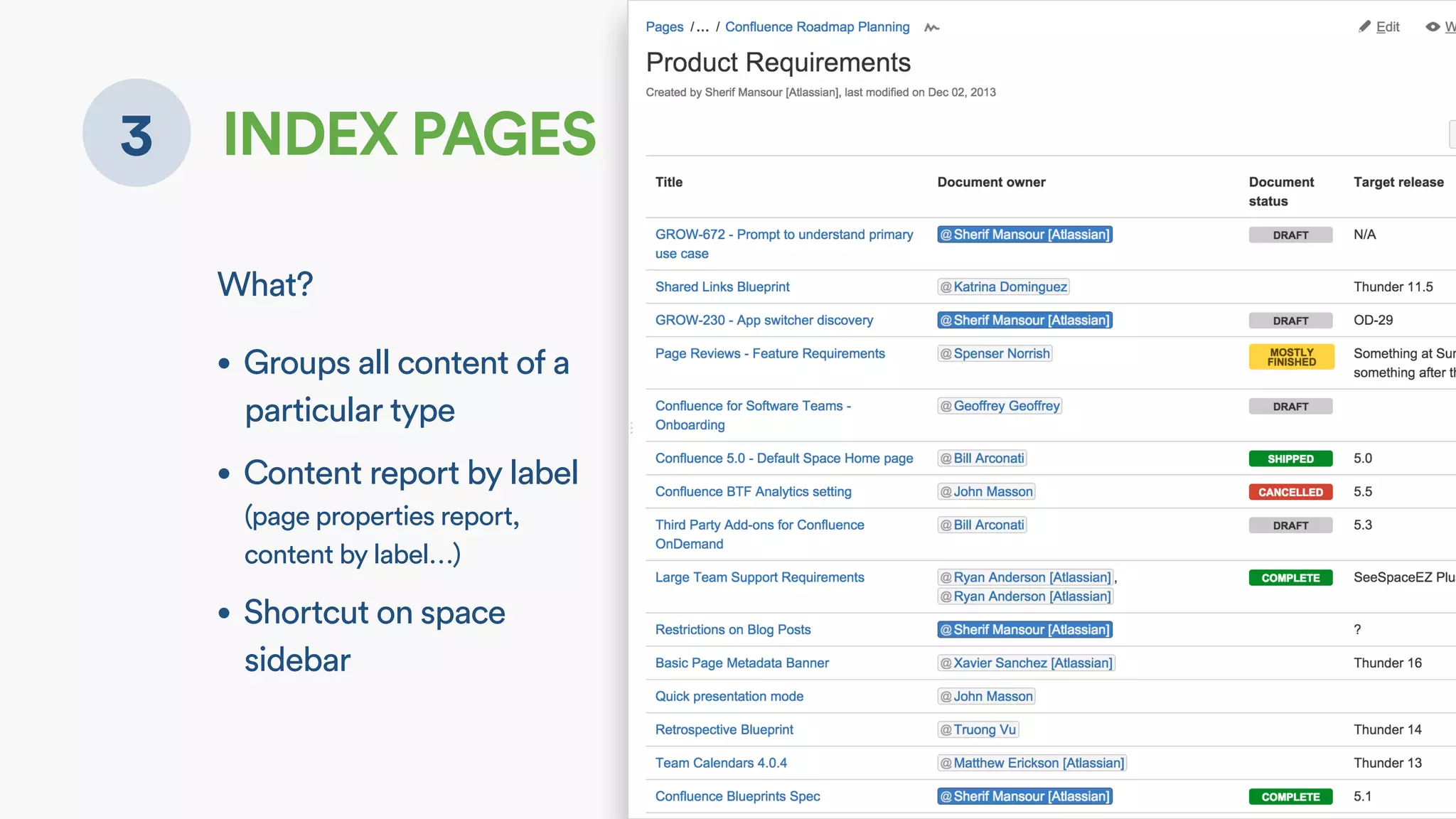The width and height of the screenshot is (1456, 819).
Task: Click COMPLETE badge in Large Team Support row
Action: pyautogui.click(x=1290, y=578)
